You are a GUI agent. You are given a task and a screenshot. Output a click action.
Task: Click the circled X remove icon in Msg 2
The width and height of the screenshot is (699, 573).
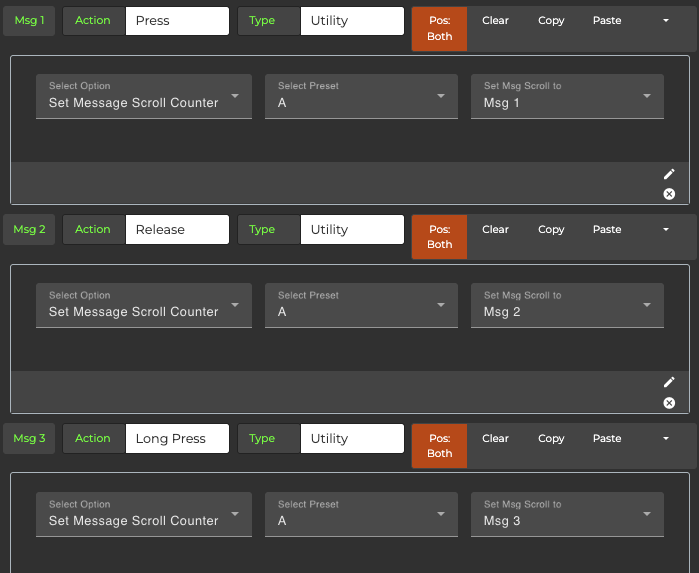coord(669,403)
